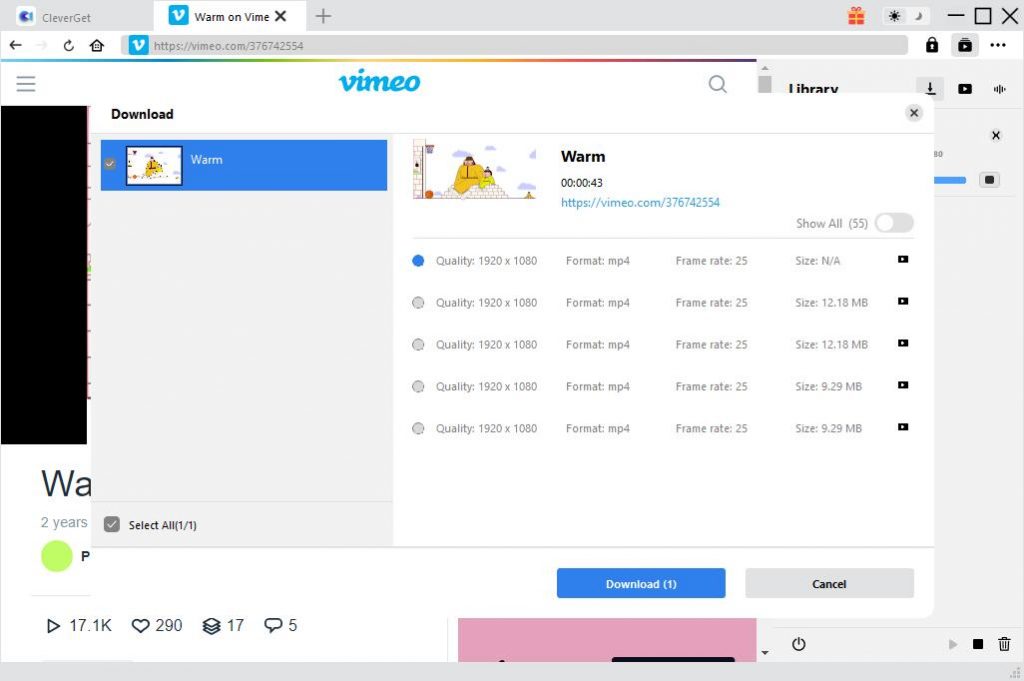Viewport: 1024px width, 681px height.
Task: Open a new tab with plus button
Action: pos(323,16)
